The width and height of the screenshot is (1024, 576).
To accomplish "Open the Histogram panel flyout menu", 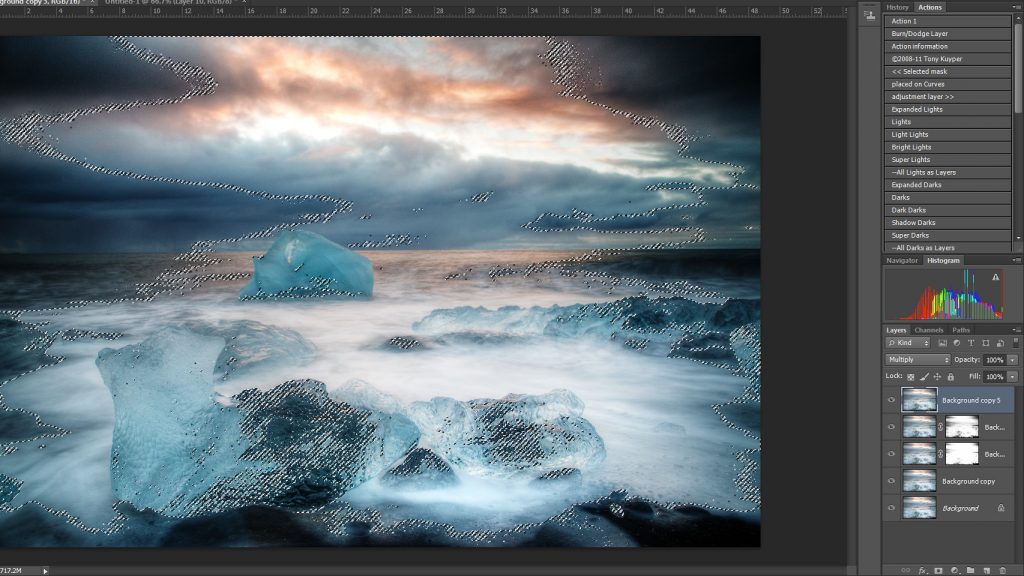I will coord(1017,260).
